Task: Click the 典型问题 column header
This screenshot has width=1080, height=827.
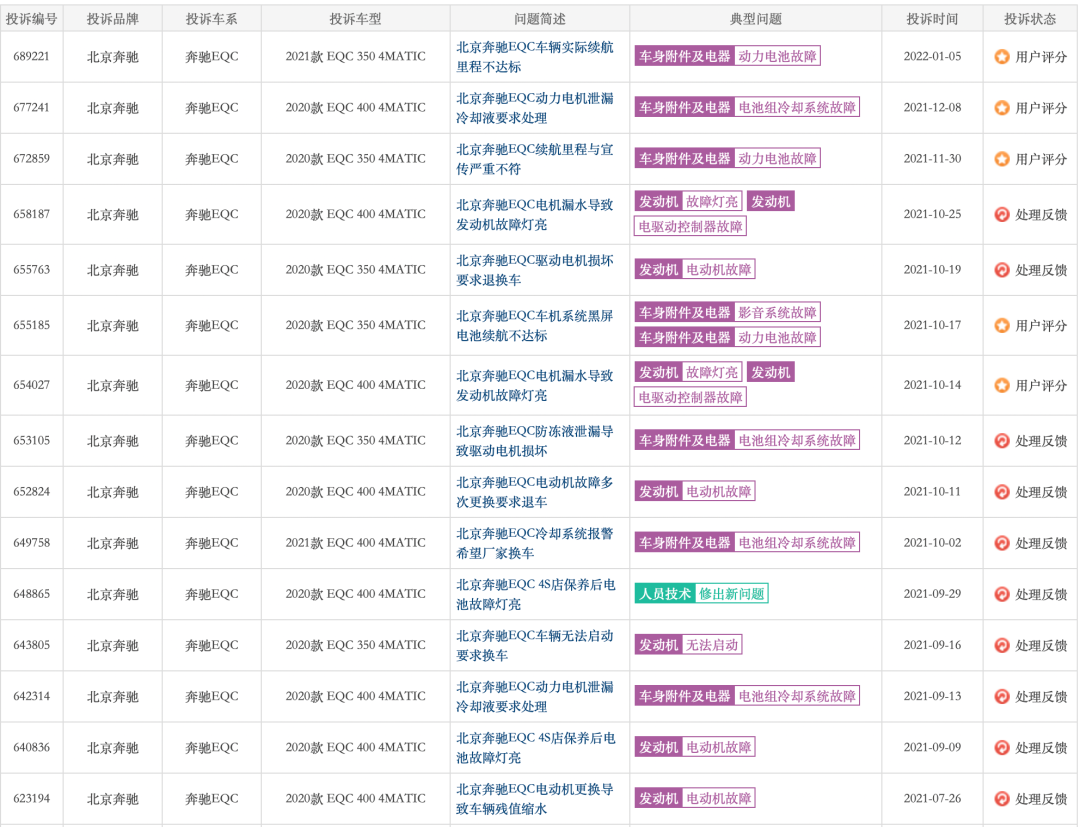Action: tap(756, 19)
